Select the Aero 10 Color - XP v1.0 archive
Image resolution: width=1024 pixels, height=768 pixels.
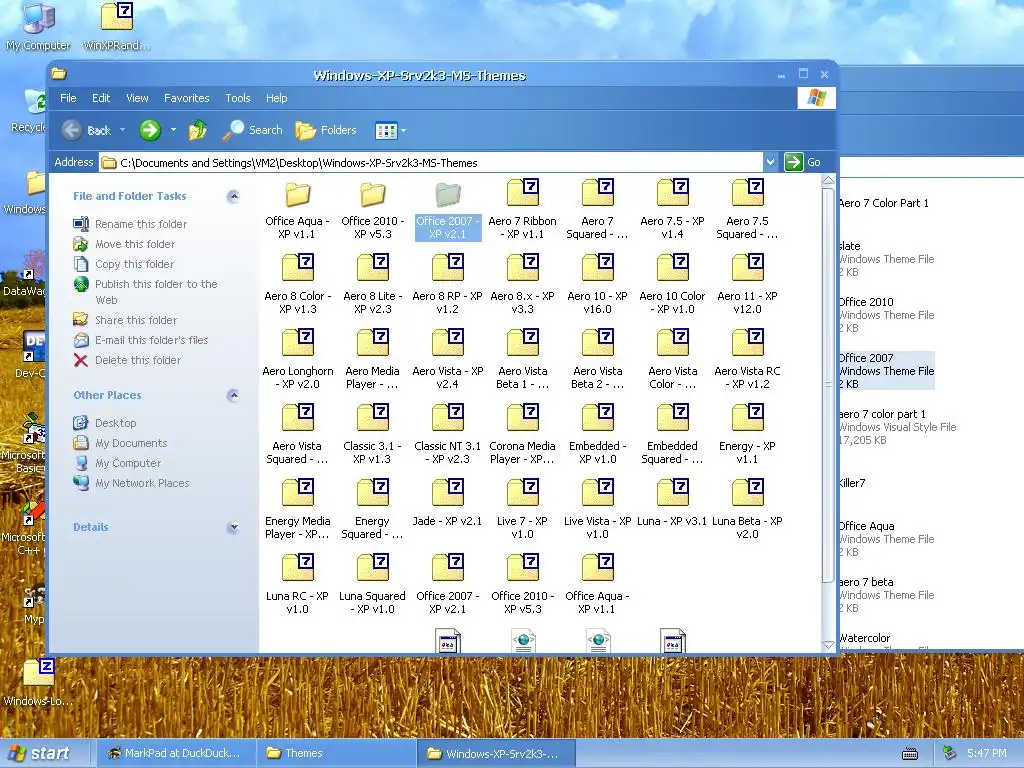tap(672, 284)
